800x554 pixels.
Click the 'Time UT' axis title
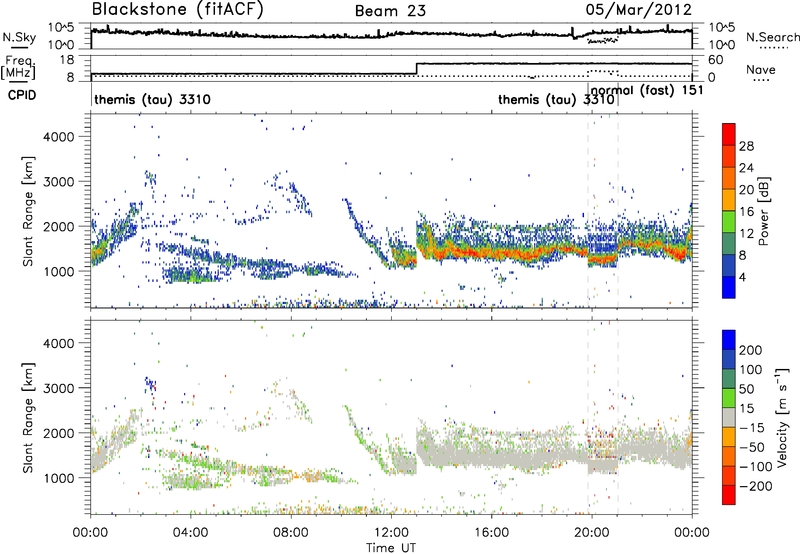pyautogui.click(x=391, y=548)
